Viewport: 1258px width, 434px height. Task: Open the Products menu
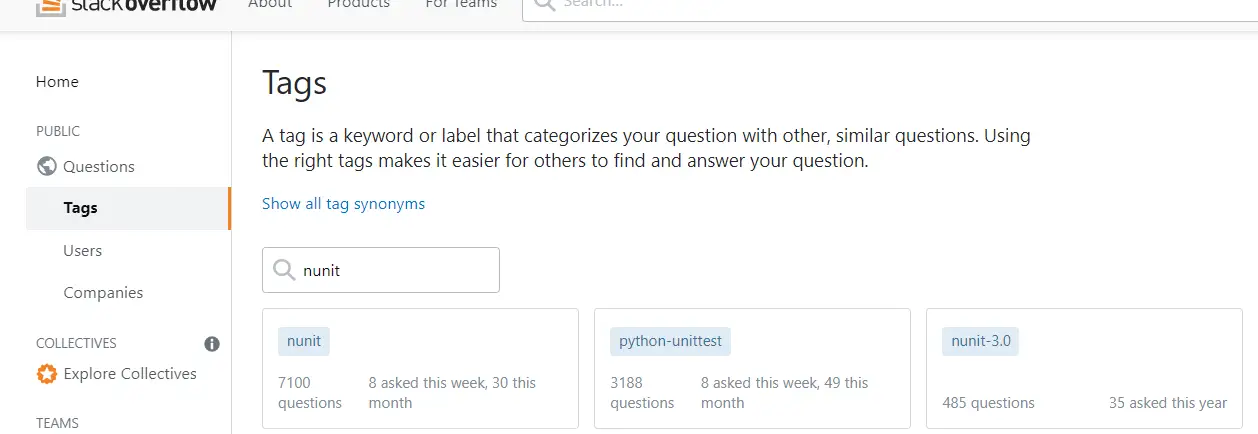pyautogui.click(x=359, y=4)
